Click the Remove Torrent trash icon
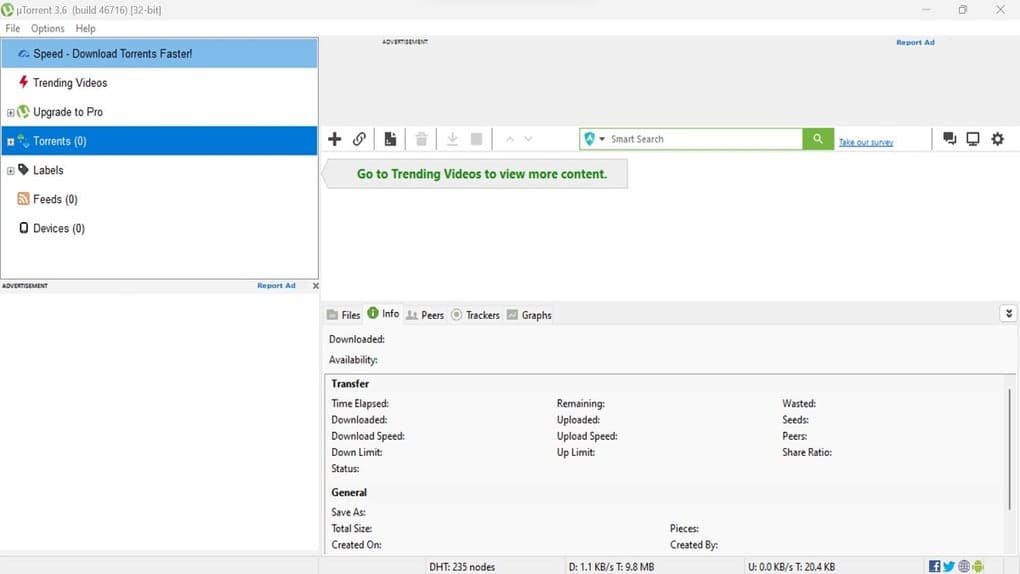The height and width of the screenshot is (574, 1020). [421, 139]
